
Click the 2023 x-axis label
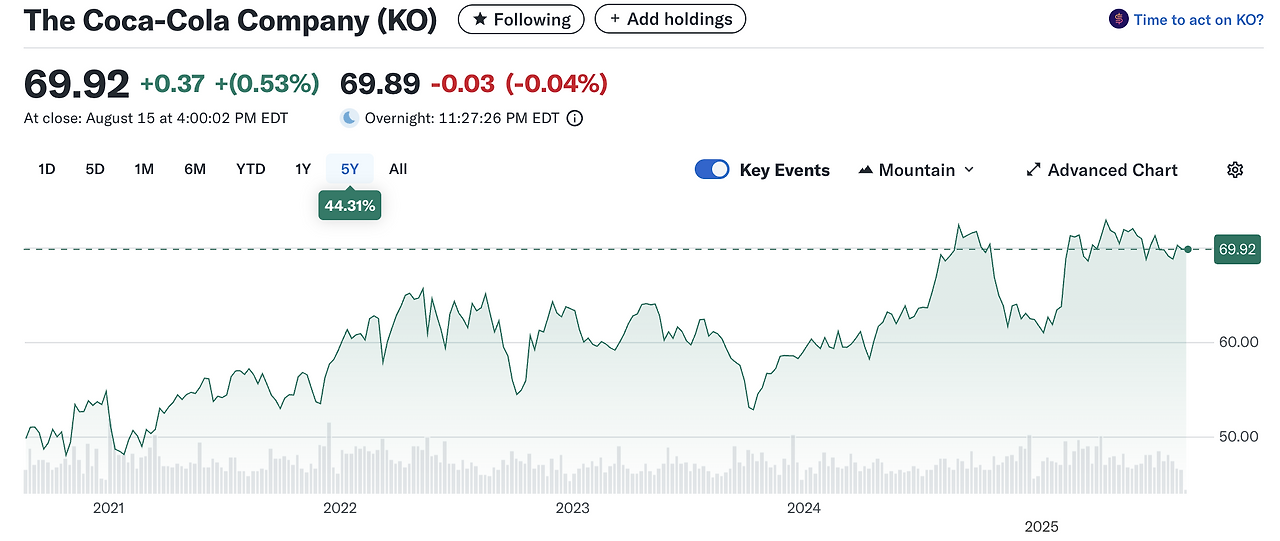572,508
